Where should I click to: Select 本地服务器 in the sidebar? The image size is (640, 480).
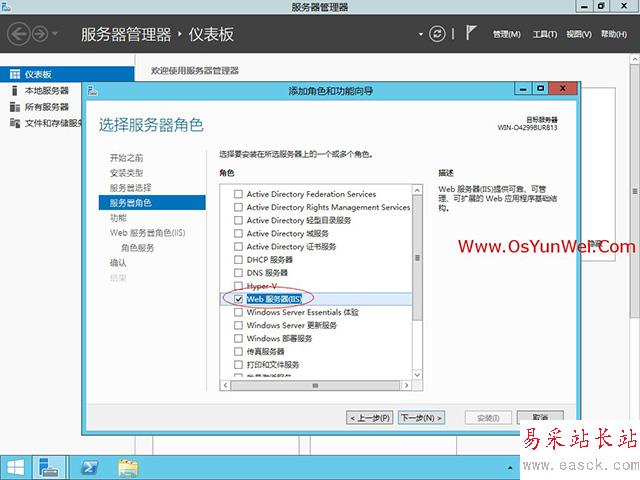47,90
